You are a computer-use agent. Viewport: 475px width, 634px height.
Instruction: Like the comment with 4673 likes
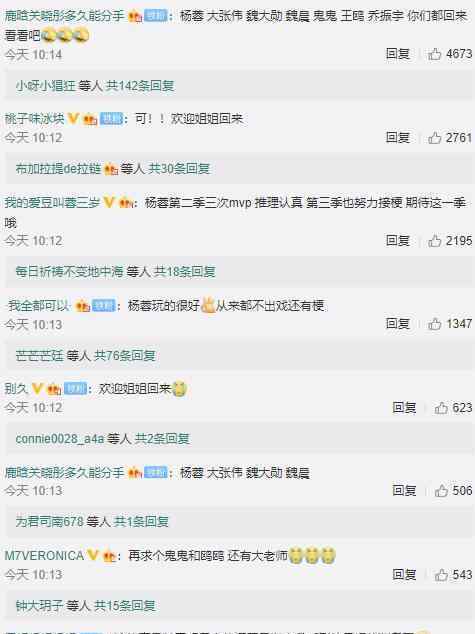pyautogui.click(x=435, y=54)
